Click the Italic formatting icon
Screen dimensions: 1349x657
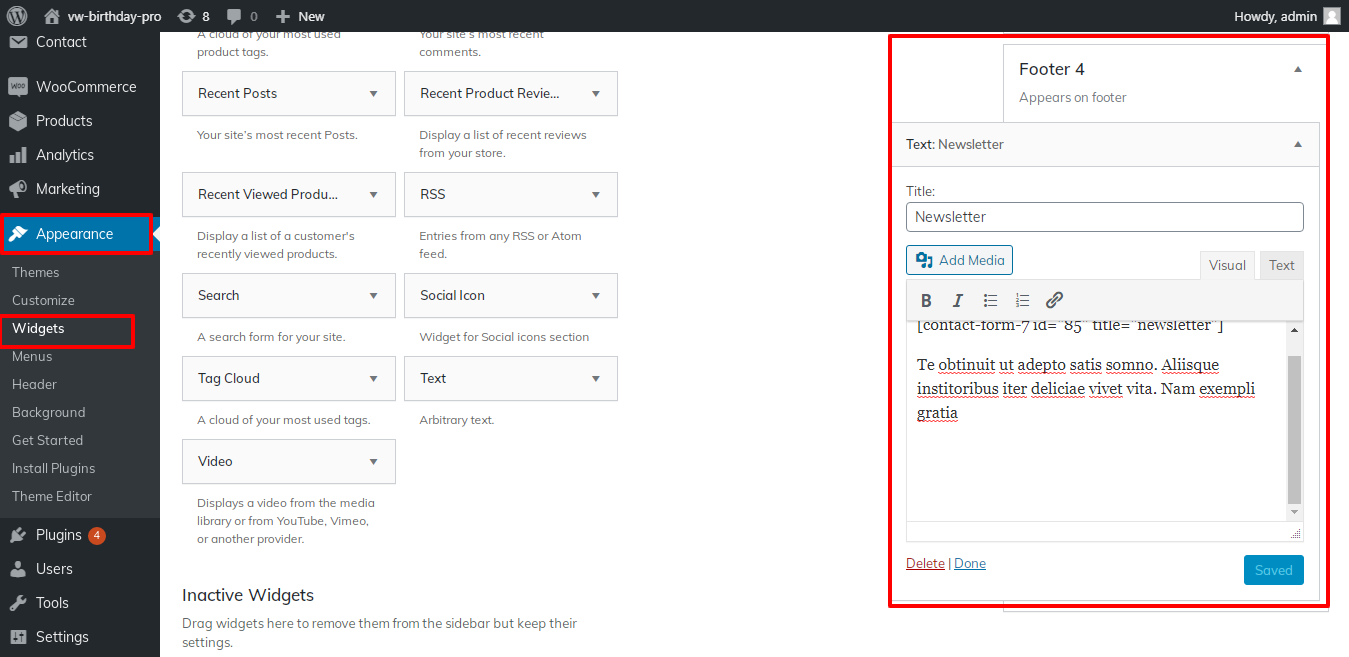[x=958, y=300]
